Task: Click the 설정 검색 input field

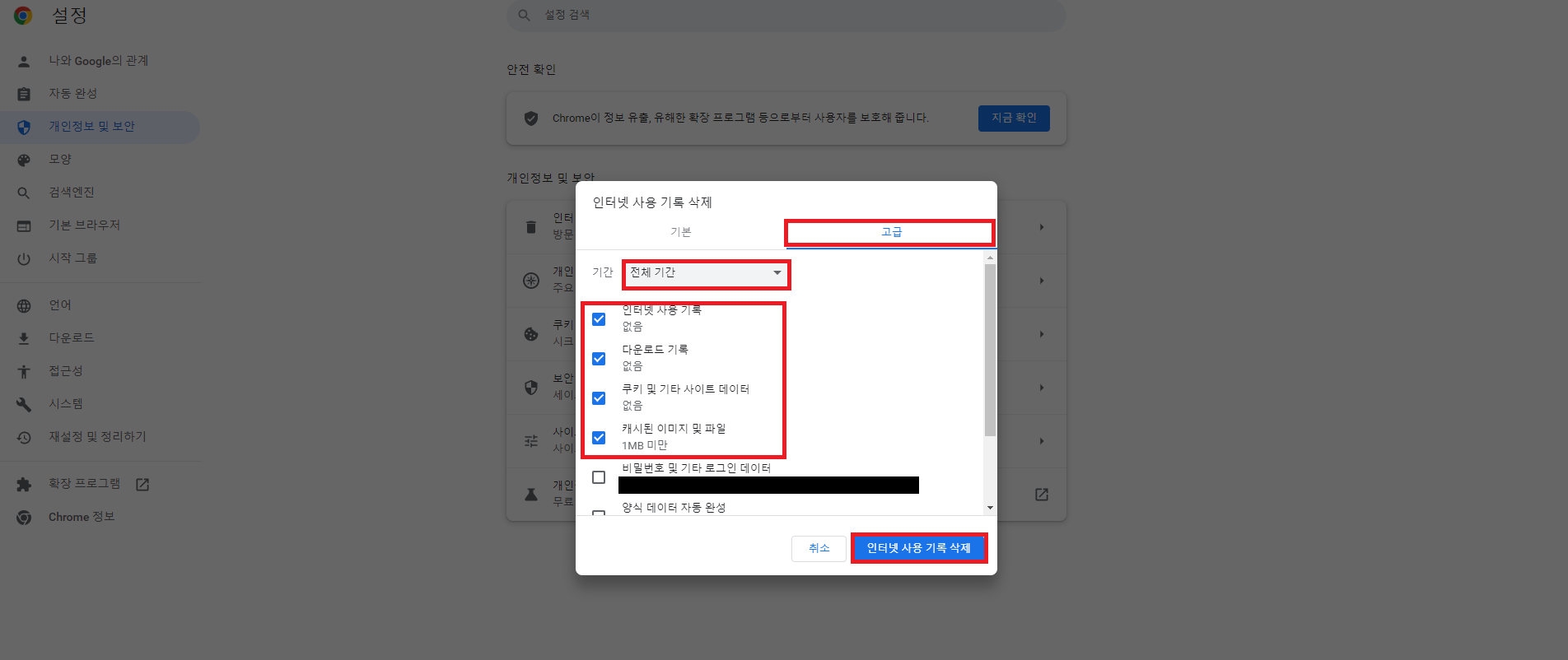Action: [786, 15]
